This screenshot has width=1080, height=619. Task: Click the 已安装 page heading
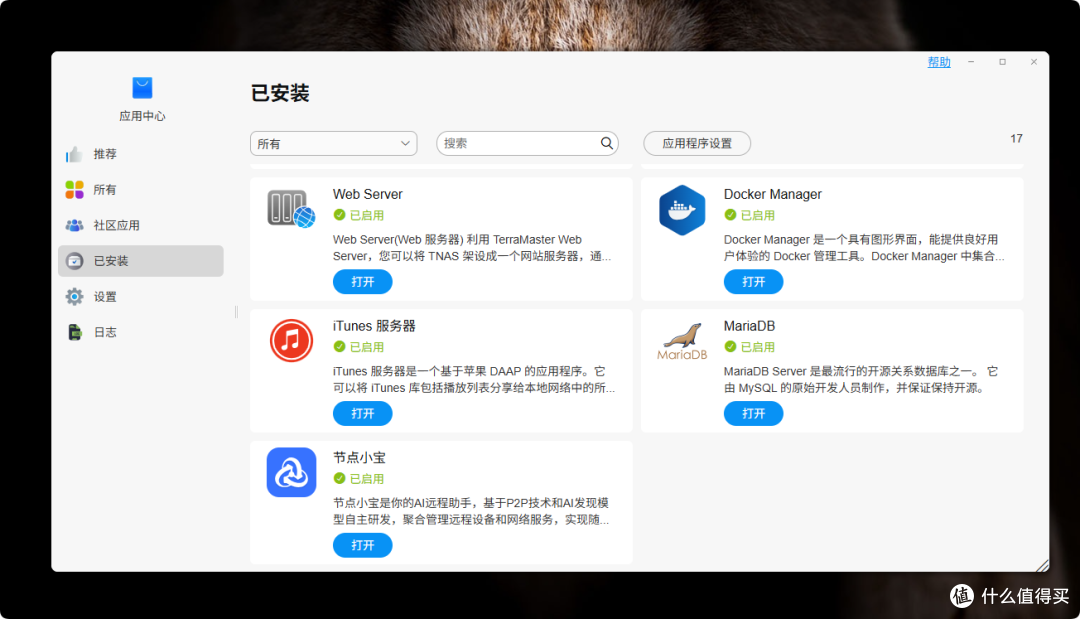coord(280,93)
